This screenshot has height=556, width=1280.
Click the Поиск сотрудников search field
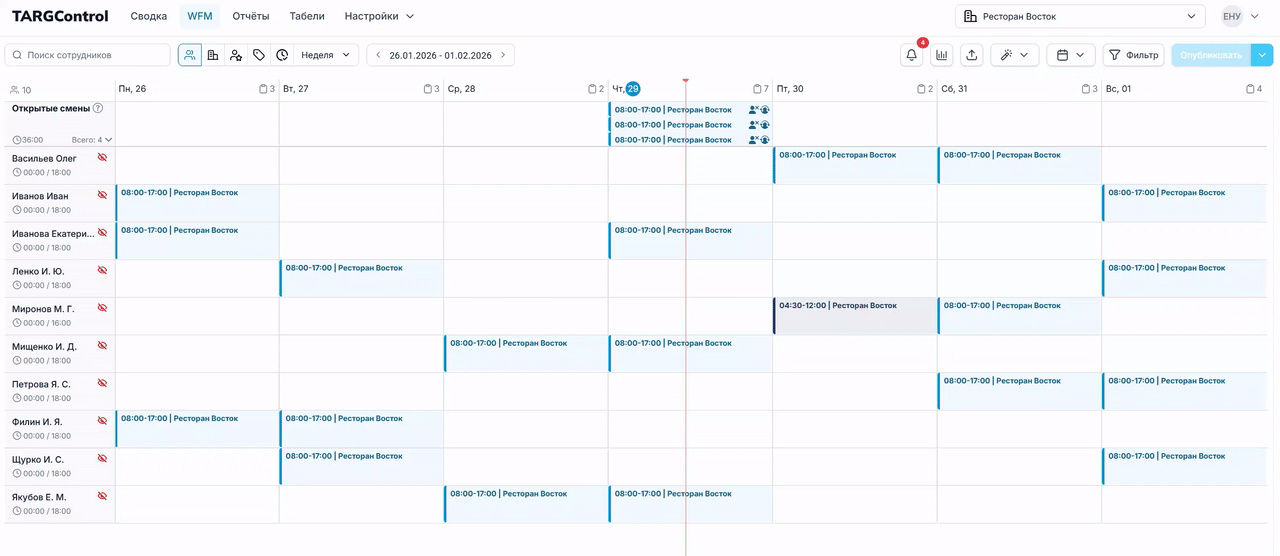point(88,55)
